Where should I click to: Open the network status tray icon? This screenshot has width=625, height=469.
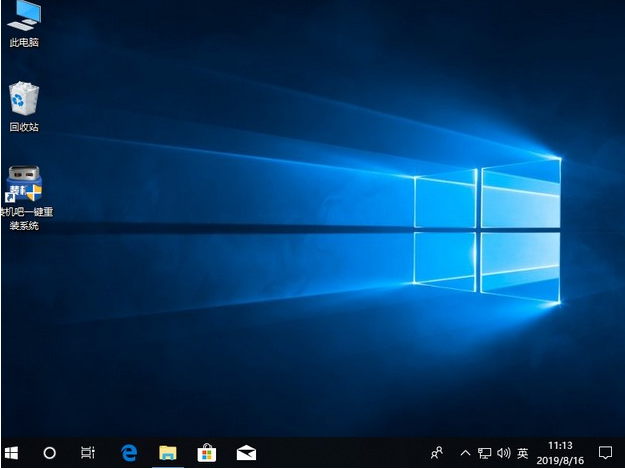click(x=484, y=453)
